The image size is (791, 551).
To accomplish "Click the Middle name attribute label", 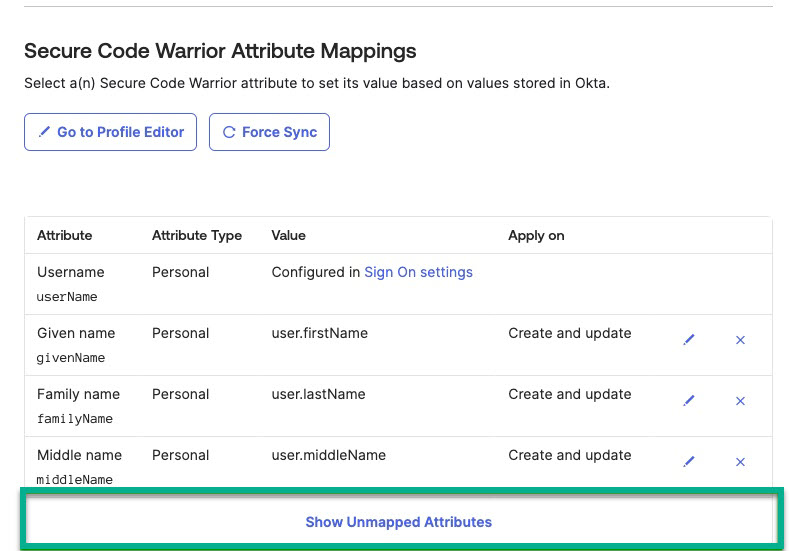I will (x=79, y=455).
